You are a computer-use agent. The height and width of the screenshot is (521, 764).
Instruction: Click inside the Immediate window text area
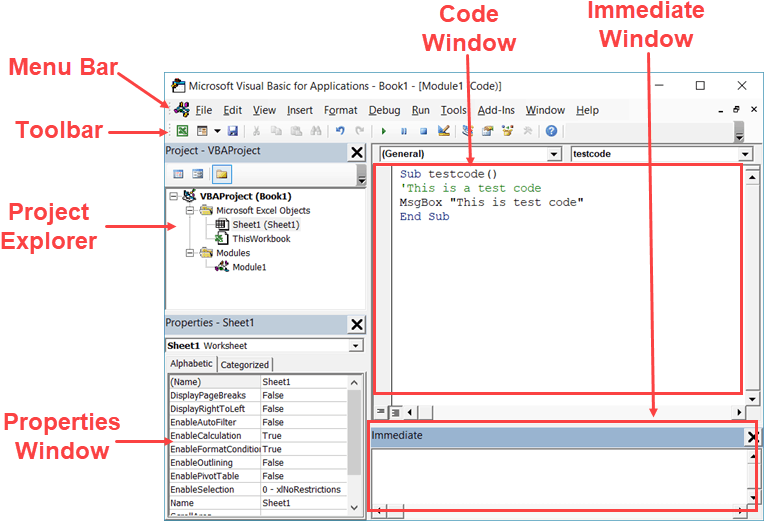click(559, 477)
